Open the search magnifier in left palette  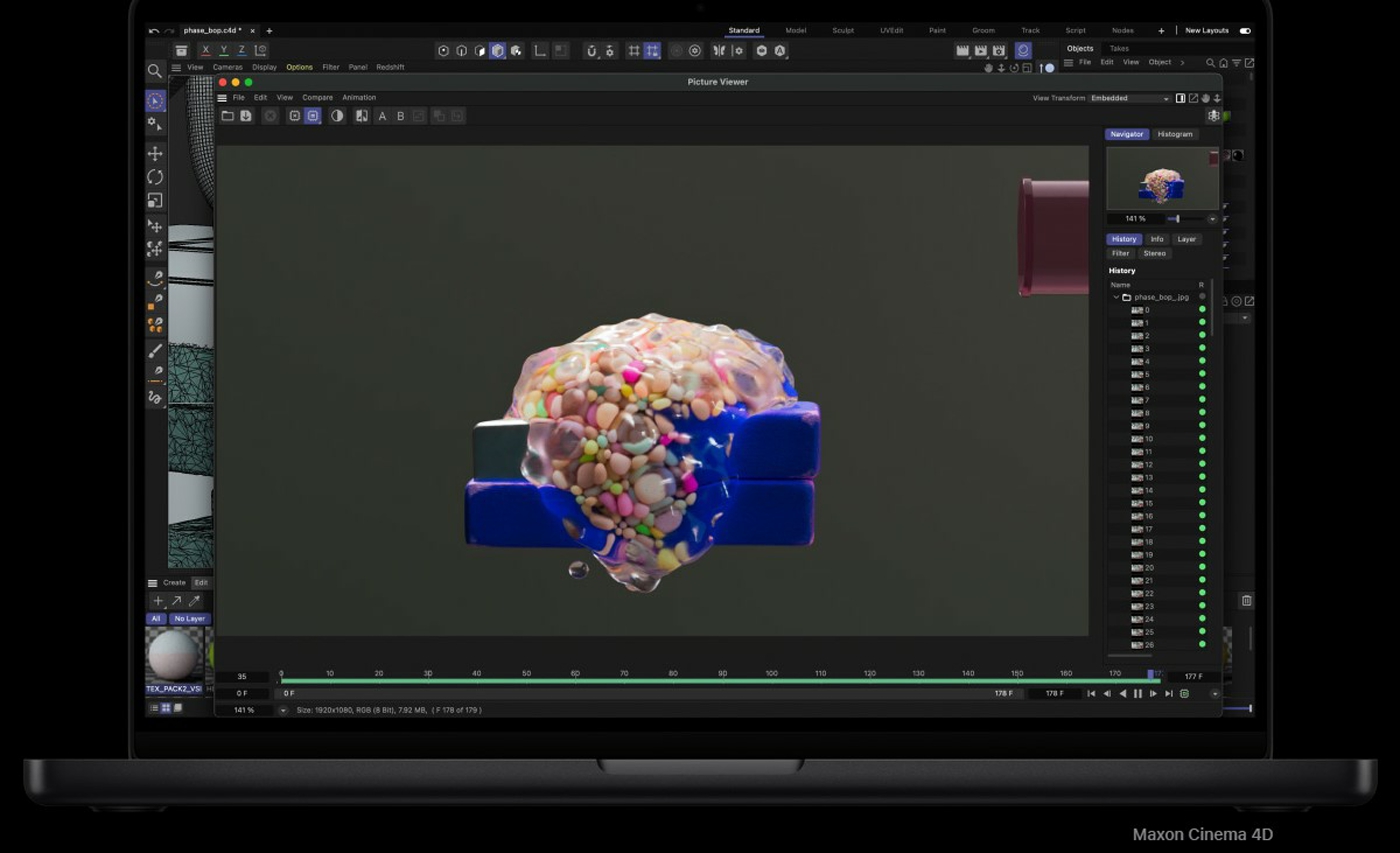point(155,71)
